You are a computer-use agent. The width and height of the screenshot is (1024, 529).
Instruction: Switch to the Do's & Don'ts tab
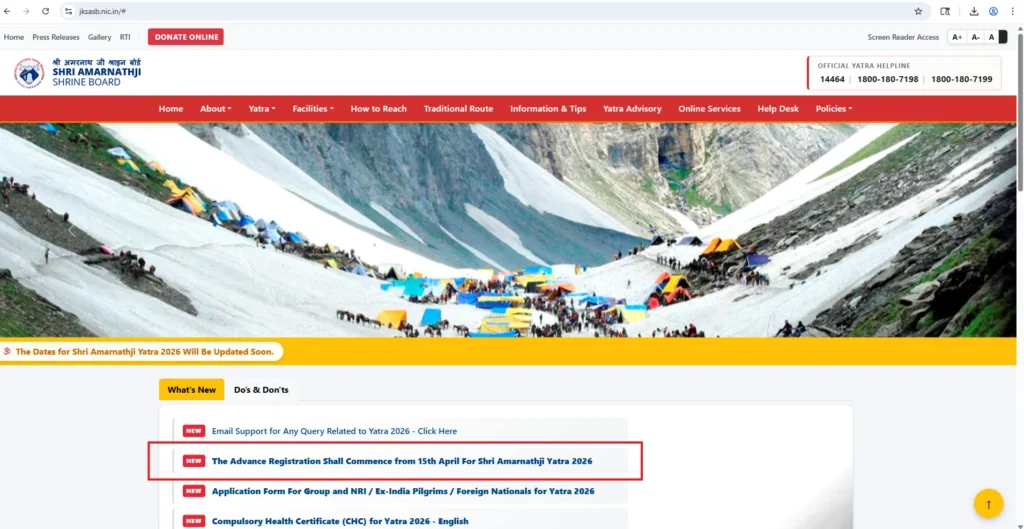pos(261,390)
